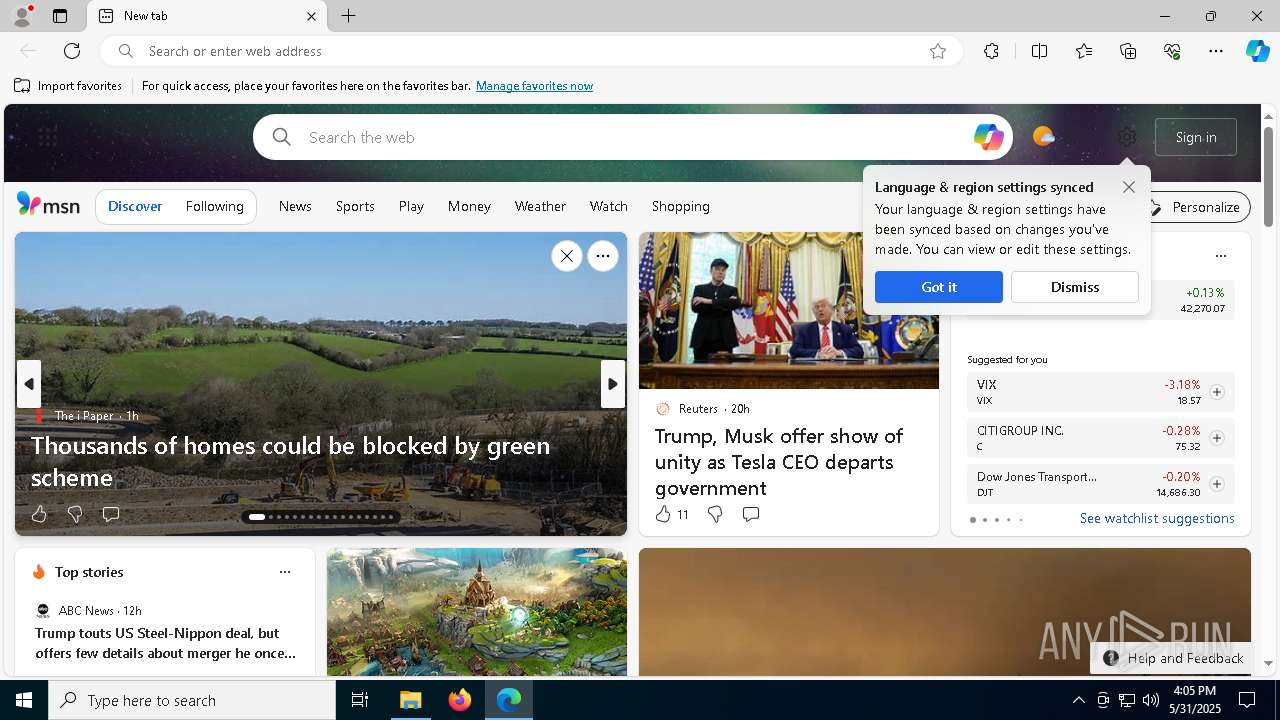1280x720 pixels.
Task: Open the Watch section
Action: click(608, 206)
